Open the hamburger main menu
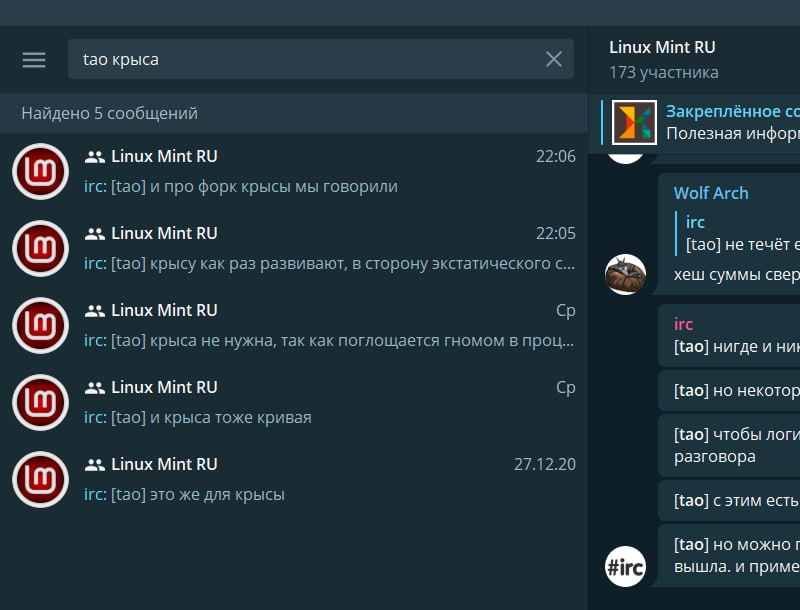This screenshot has width=800, height=610. pyautogui.click(x=34, y=60)
